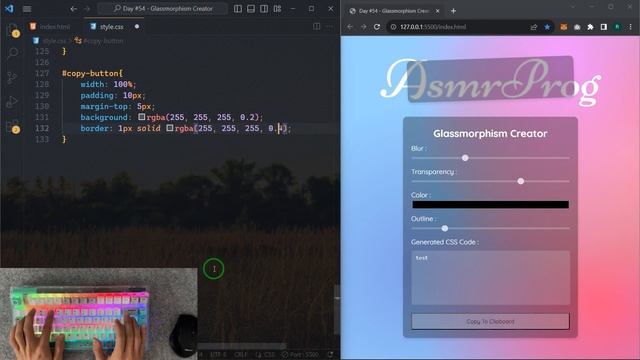Click the orange extension icon in the toolbar
Screen dimensions: 640x360
pos(564,27)
